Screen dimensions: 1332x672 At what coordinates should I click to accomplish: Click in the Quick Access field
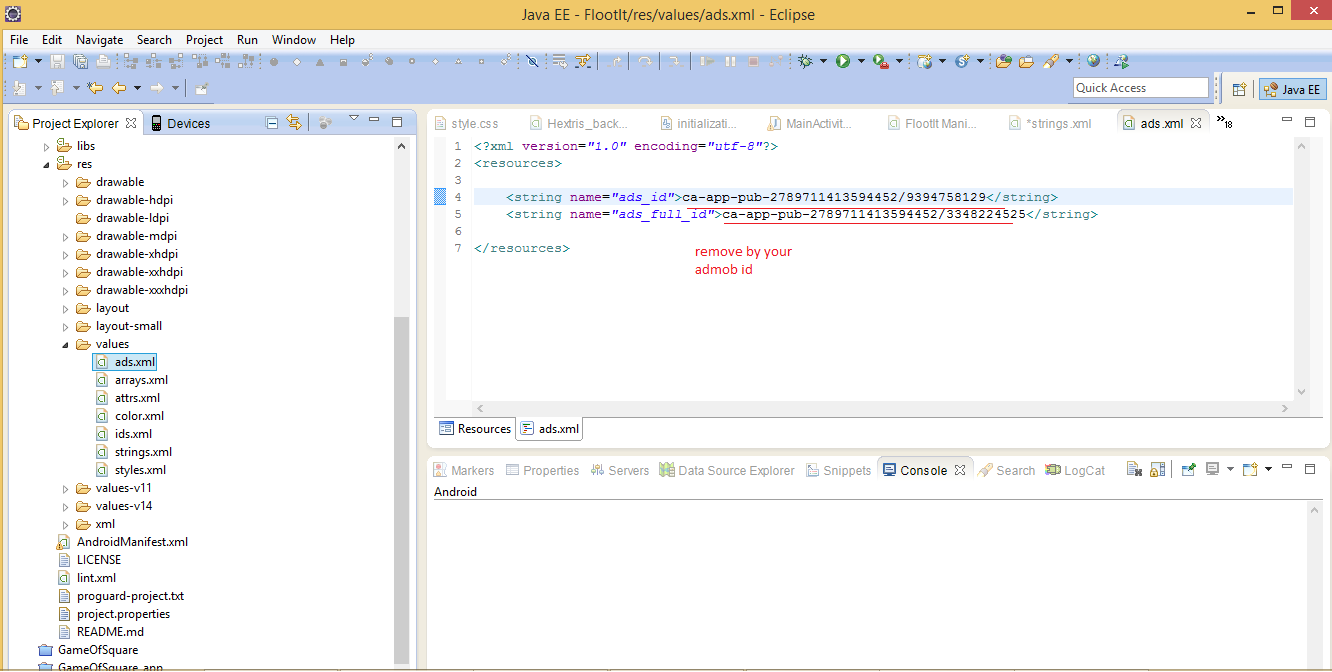coord(1141,88)
